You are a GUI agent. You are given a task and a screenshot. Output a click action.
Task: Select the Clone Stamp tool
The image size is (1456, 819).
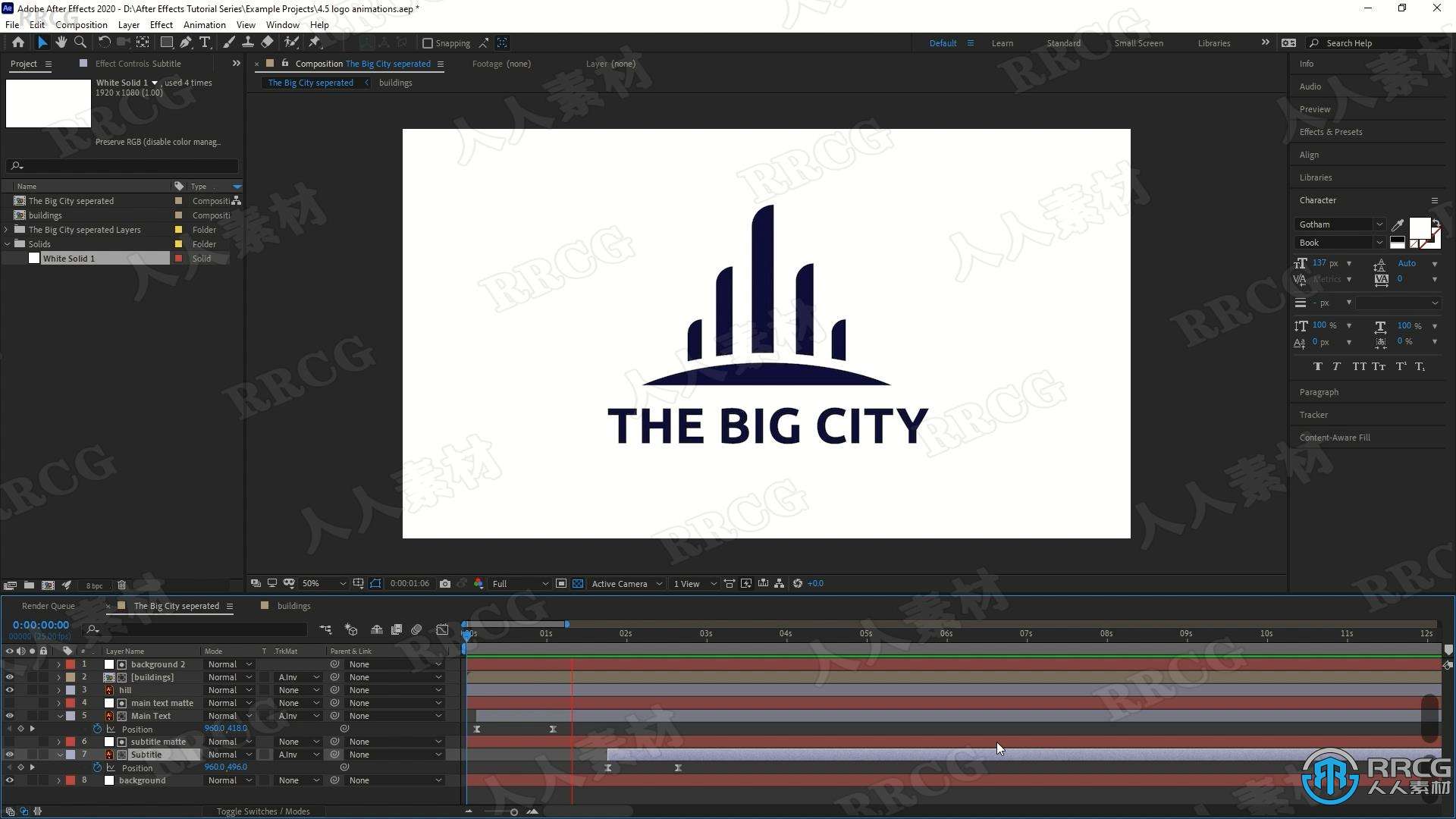tap(248, 42)
